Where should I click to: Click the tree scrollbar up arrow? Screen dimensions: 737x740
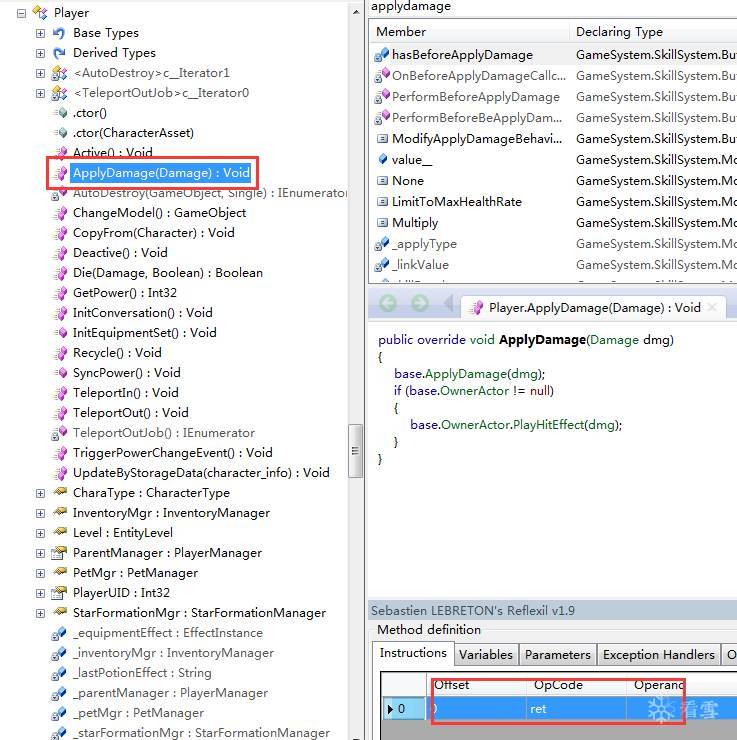tap(356, 12)
